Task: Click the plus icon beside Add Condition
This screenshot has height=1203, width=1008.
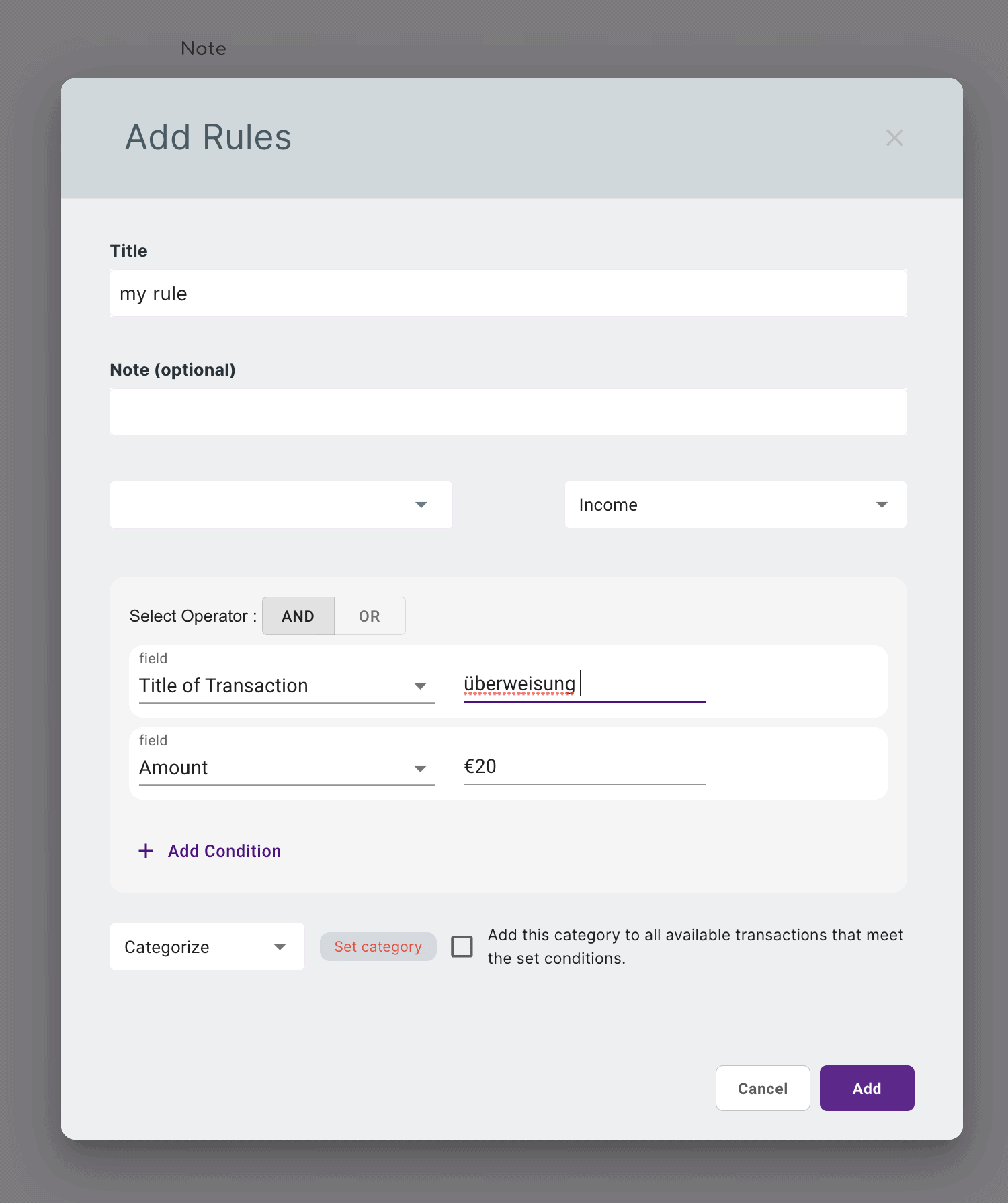Action: point(146,851)
